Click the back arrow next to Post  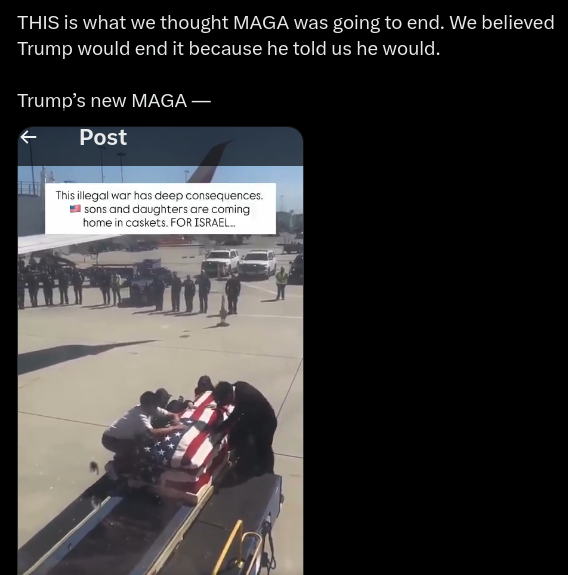click(x=29, y=137)
